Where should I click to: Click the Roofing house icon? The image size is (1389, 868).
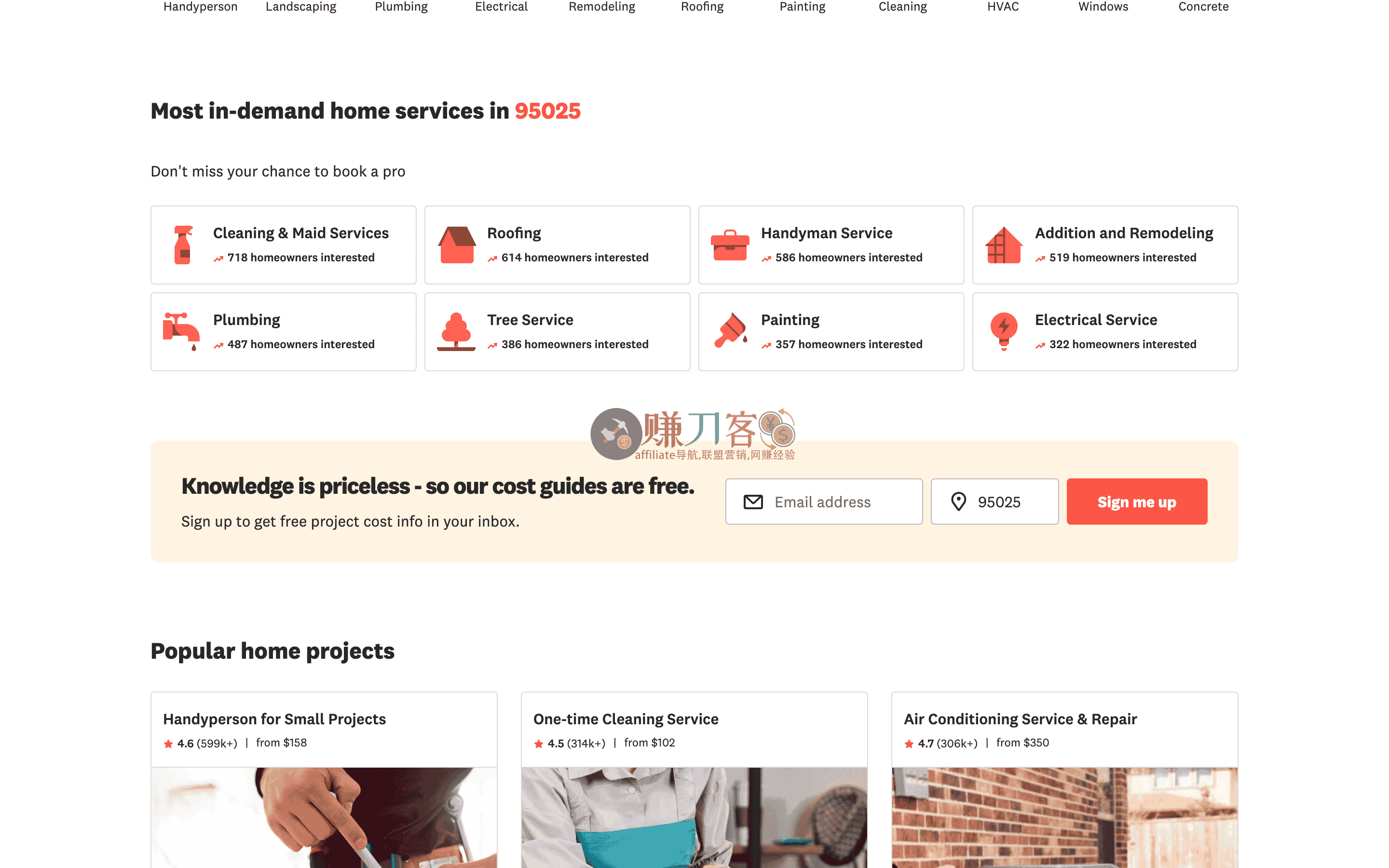[x=457, y=245]
